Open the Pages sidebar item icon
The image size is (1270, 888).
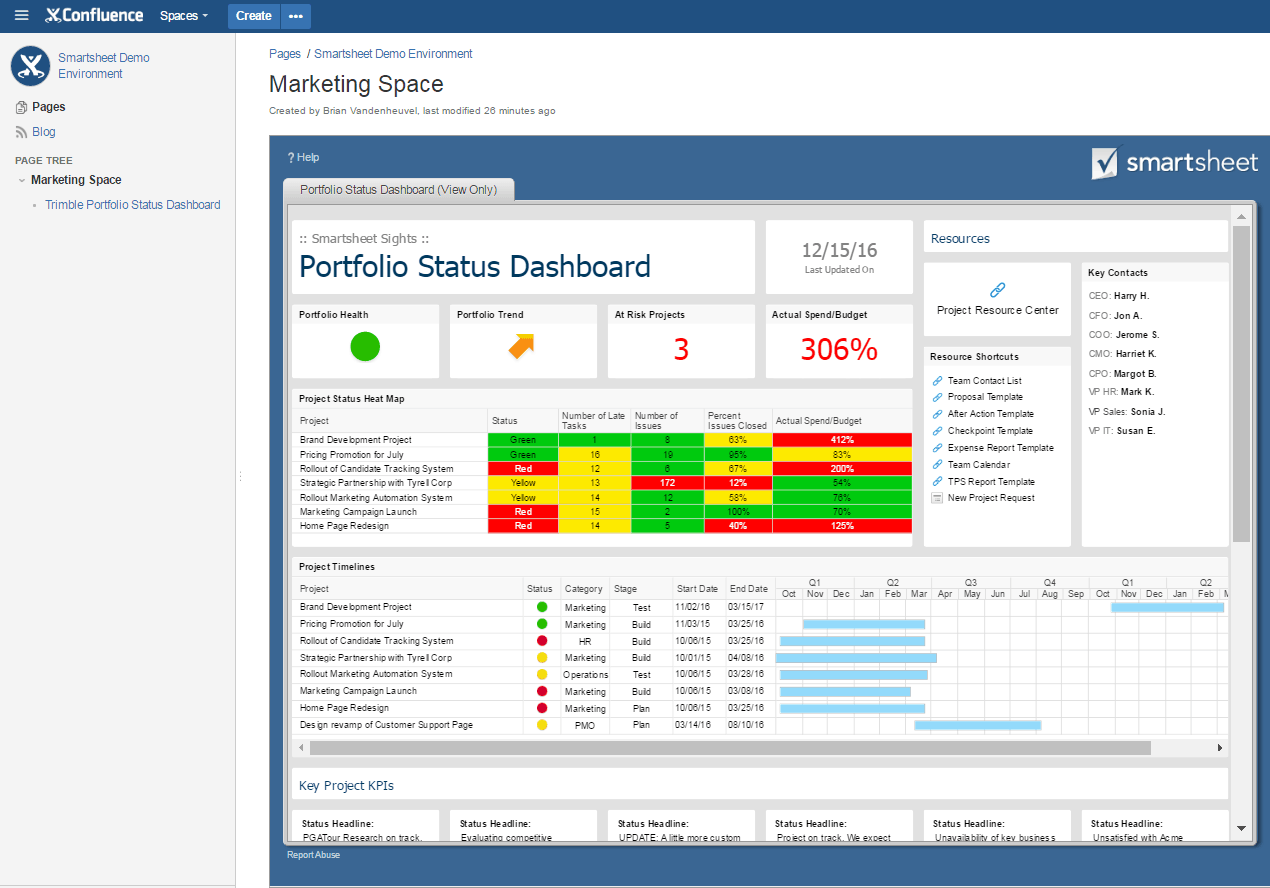pos(22,107)
